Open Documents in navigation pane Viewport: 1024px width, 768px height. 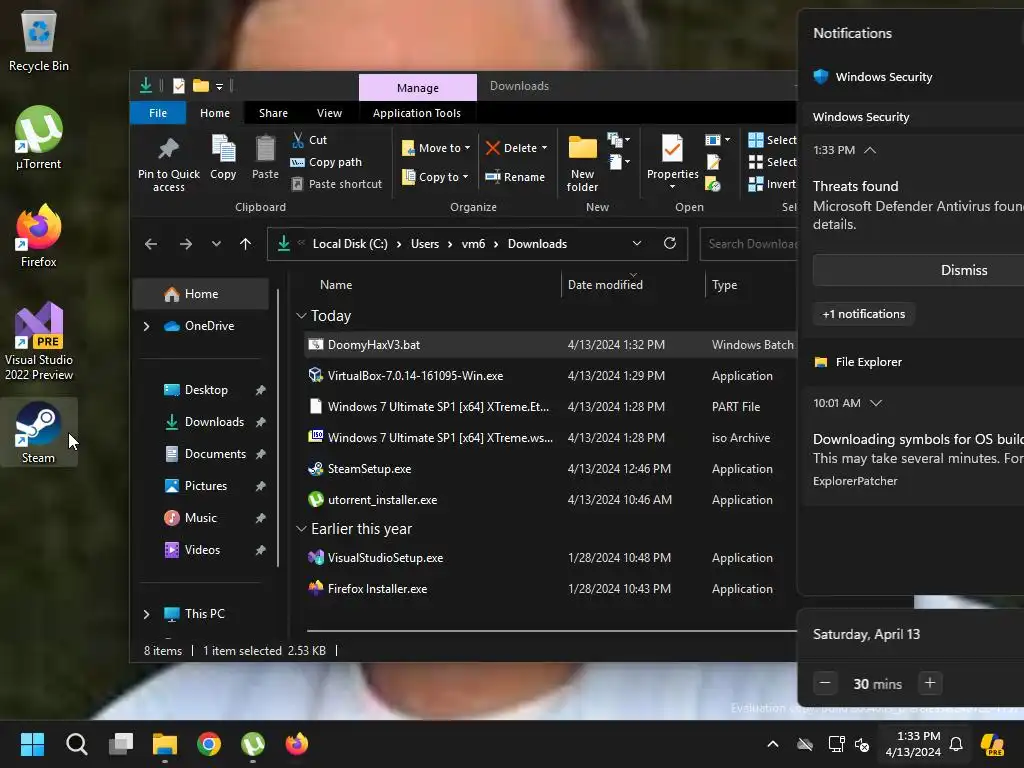(x=215, y=454)
